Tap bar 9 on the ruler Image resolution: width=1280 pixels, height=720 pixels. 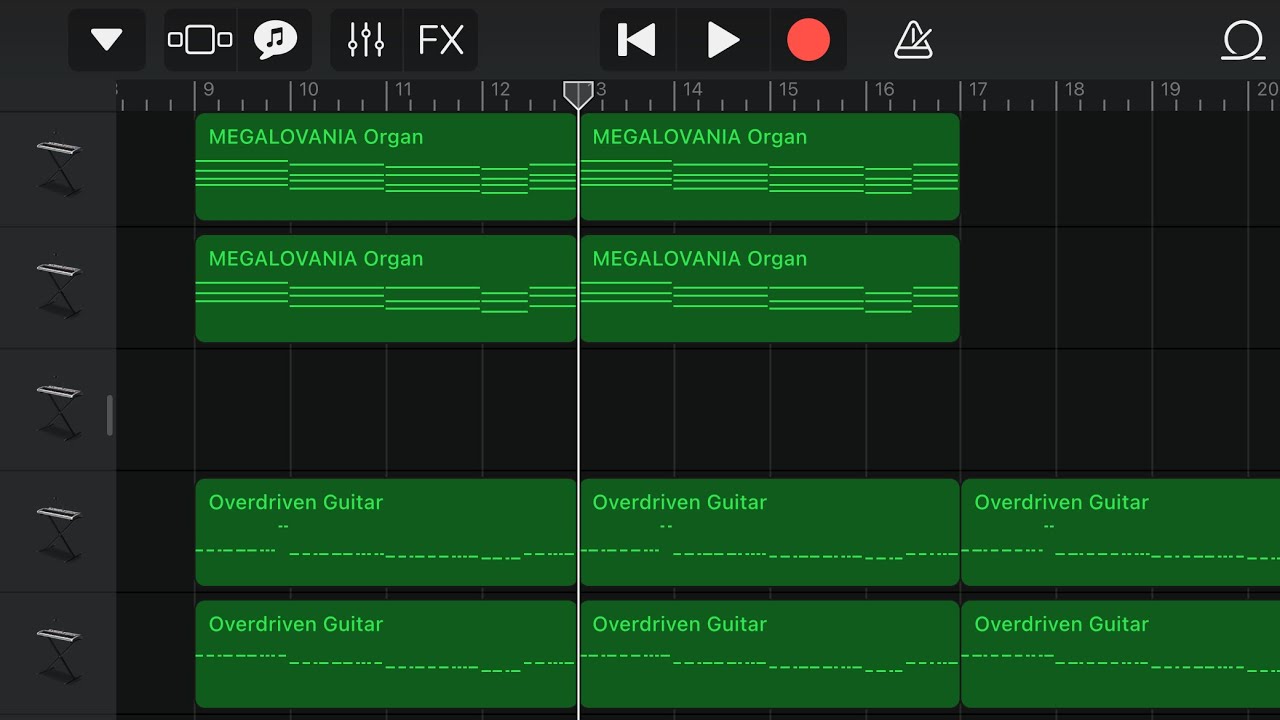[x=208, y=90]
